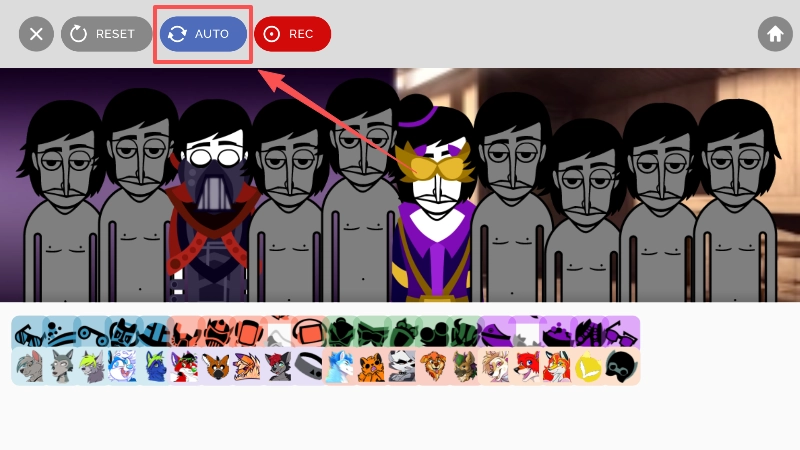Screen dimensions: 800x450
Task: Click the X close button at top left
Action: [36, 34]
